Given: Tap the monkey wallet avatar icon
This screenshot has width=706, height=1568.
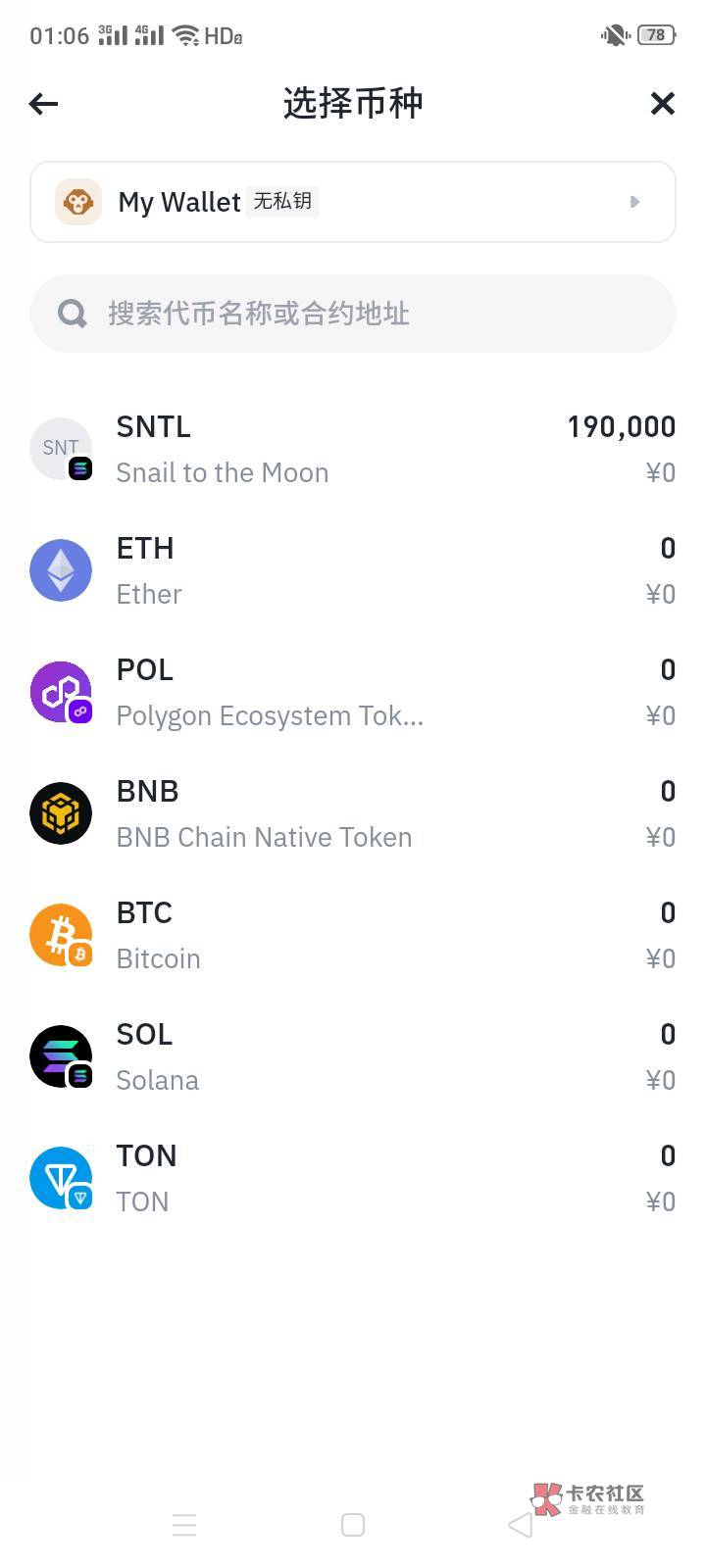Looking at the screenshot, I should (x=78, y=202).
